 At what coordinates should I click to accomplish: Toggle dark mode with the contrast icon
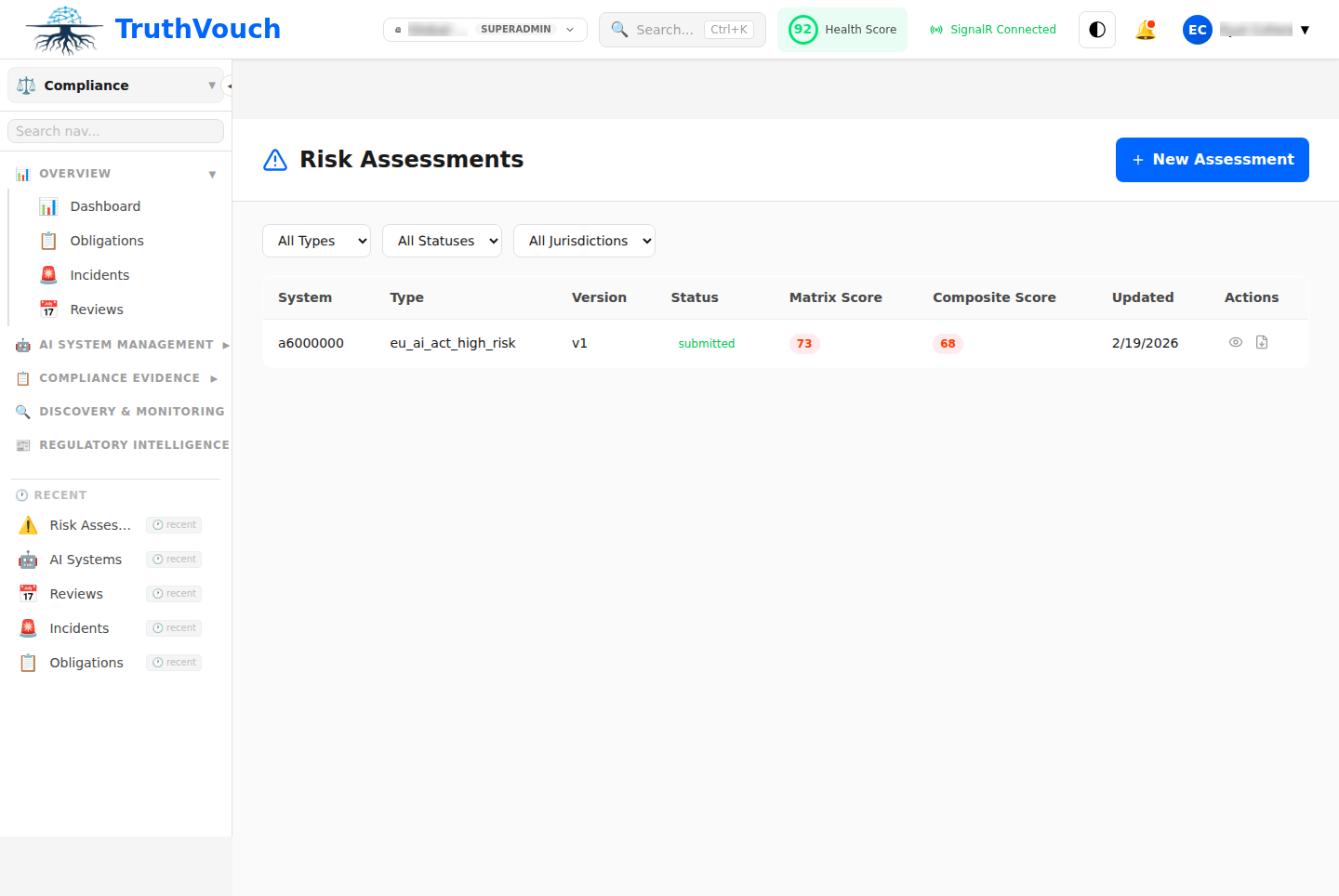(1096, 29)
